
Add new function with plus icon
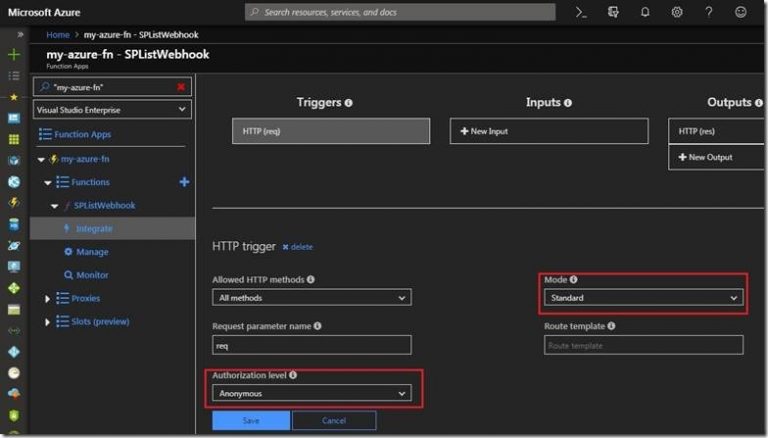[x=183, y=182]
